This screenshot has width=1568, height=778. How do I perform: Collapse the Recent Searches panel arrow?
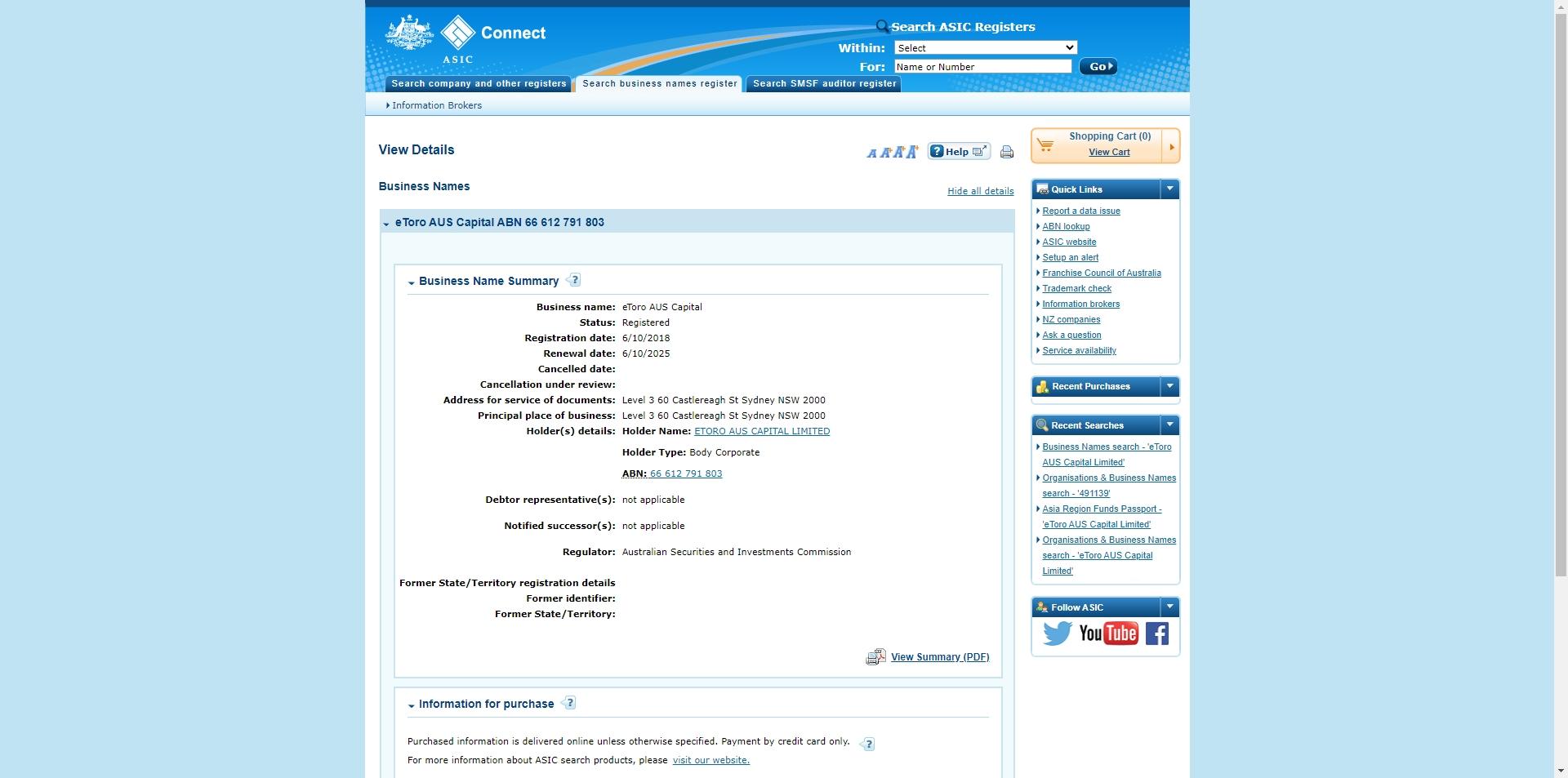1169,425
